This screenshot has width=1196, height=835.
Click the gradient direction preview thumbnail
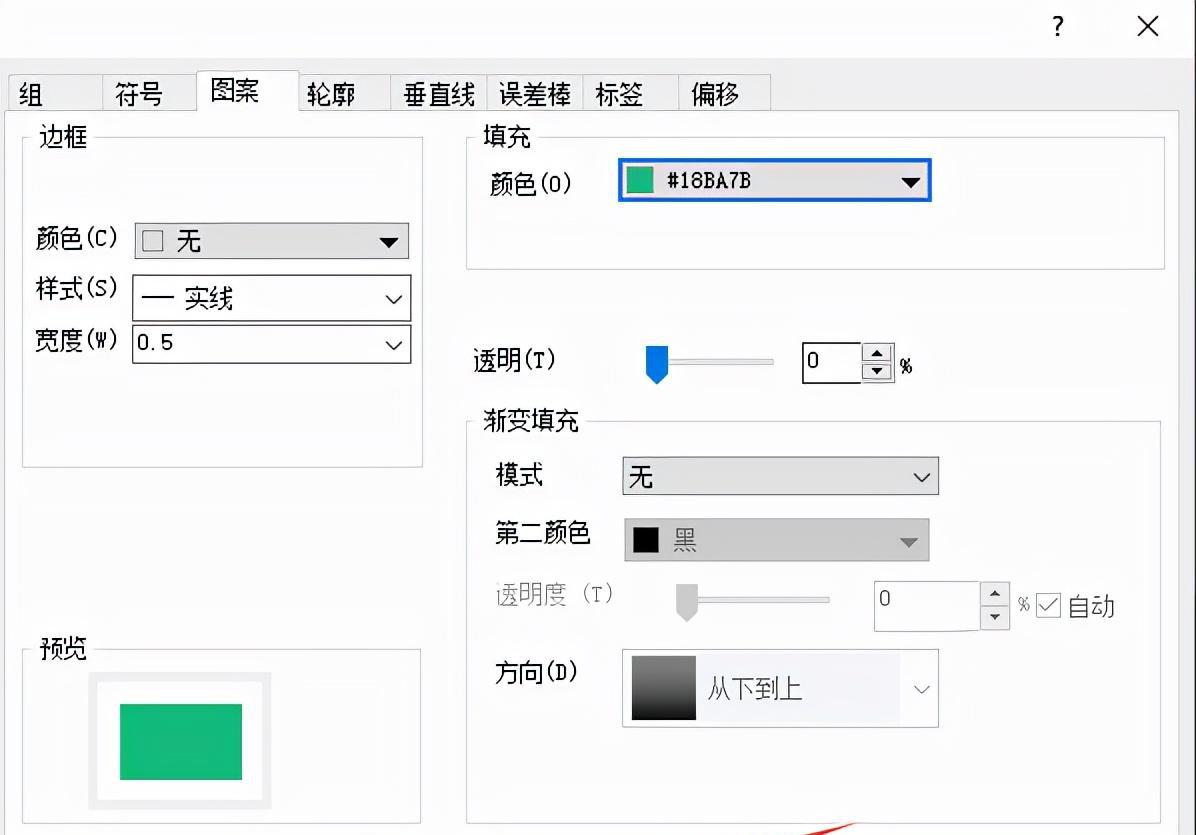(664, 688)
